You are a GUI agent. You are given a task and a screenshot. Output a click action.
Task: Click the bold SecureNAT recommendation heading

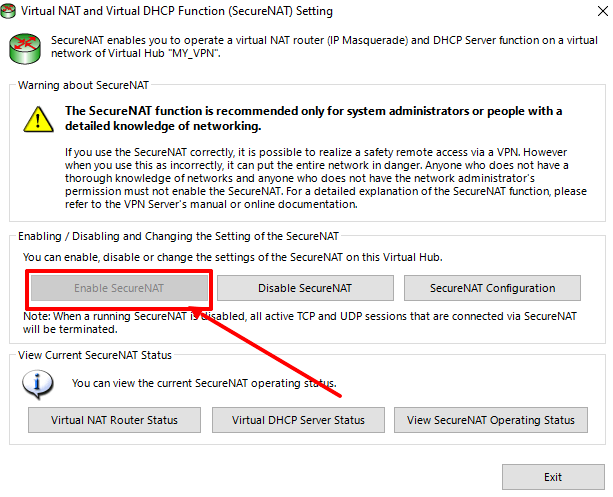(x=313, y=118)
